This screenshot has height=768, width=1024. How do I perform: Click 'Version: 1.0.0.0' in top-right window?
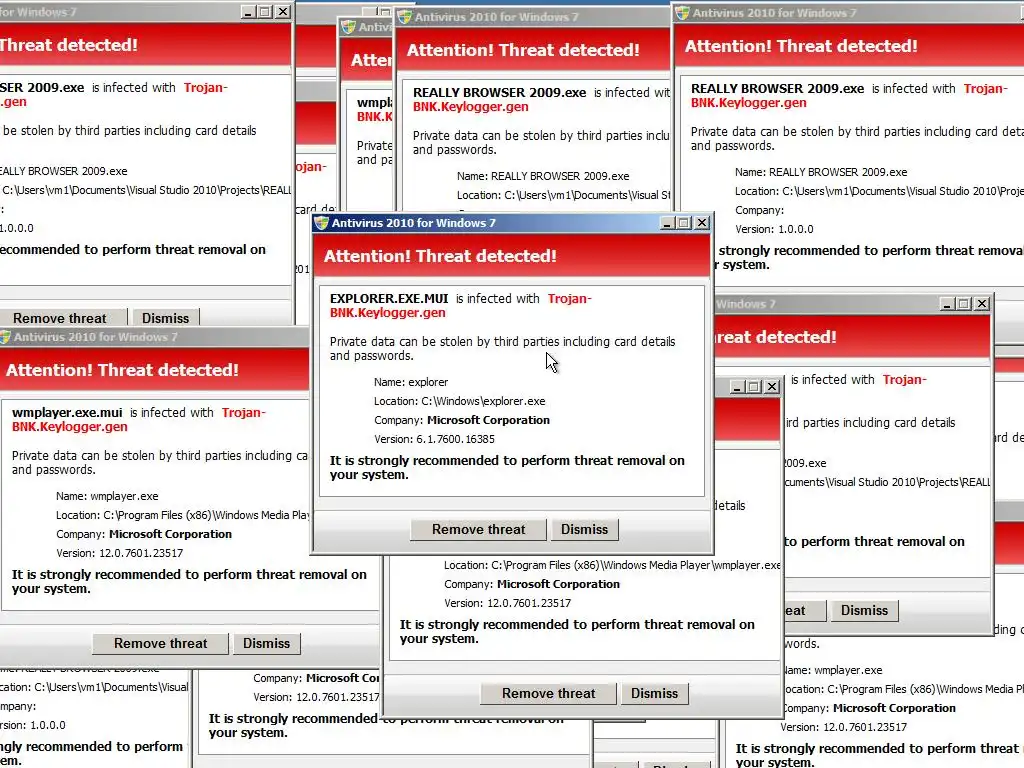774,229
